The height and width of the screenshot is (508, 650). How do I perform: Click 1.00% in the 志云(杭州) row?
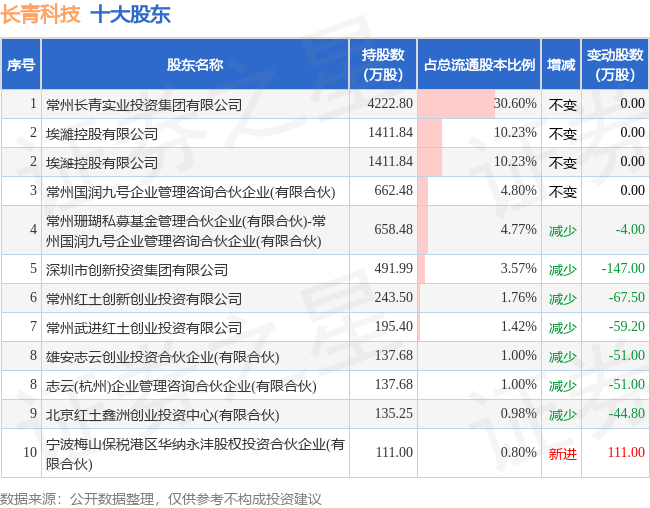tap(519, 384)
